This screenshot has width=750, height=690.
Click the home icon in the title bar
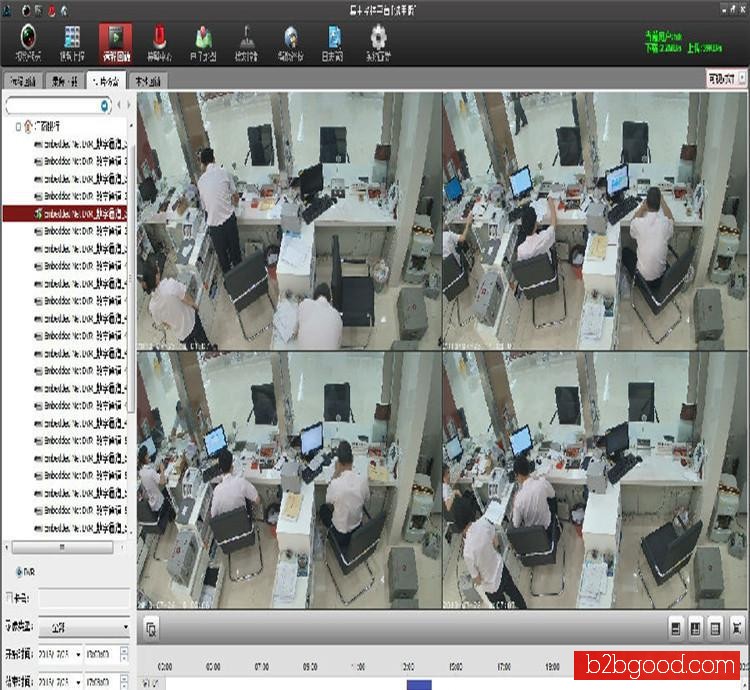tap(64, 10)
